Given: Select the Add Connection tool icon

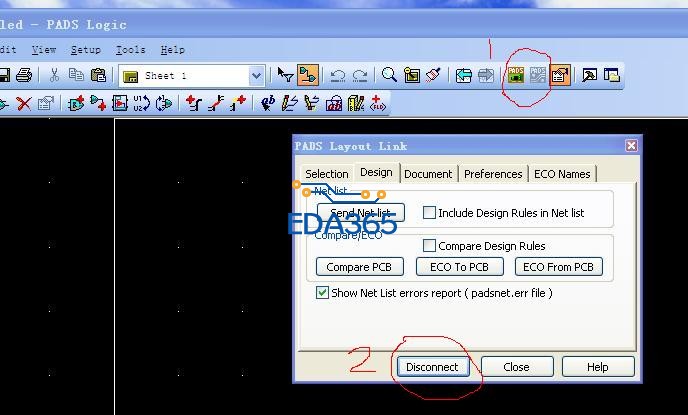Looking at the screenshot, I should (98, 104).
